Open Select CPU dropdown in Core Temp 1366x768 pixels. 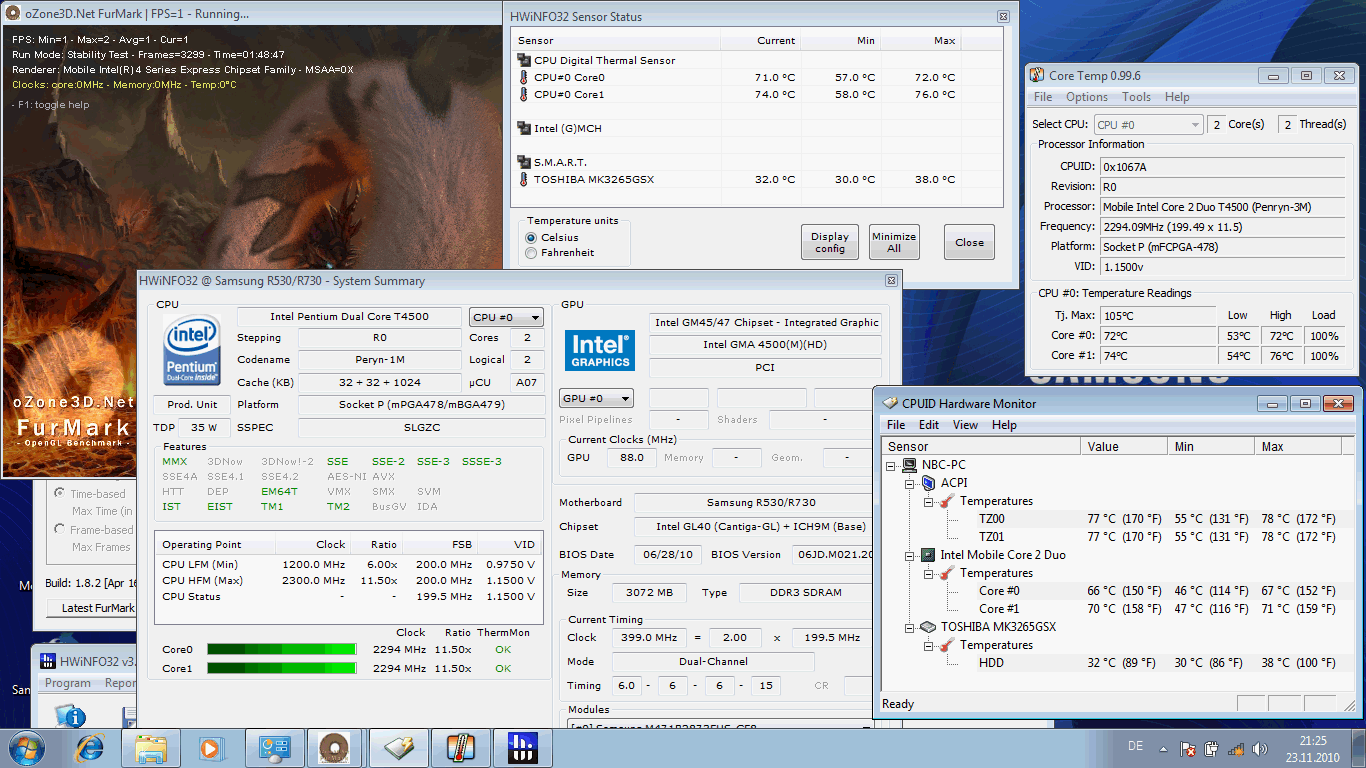(x=1148, y=125)
